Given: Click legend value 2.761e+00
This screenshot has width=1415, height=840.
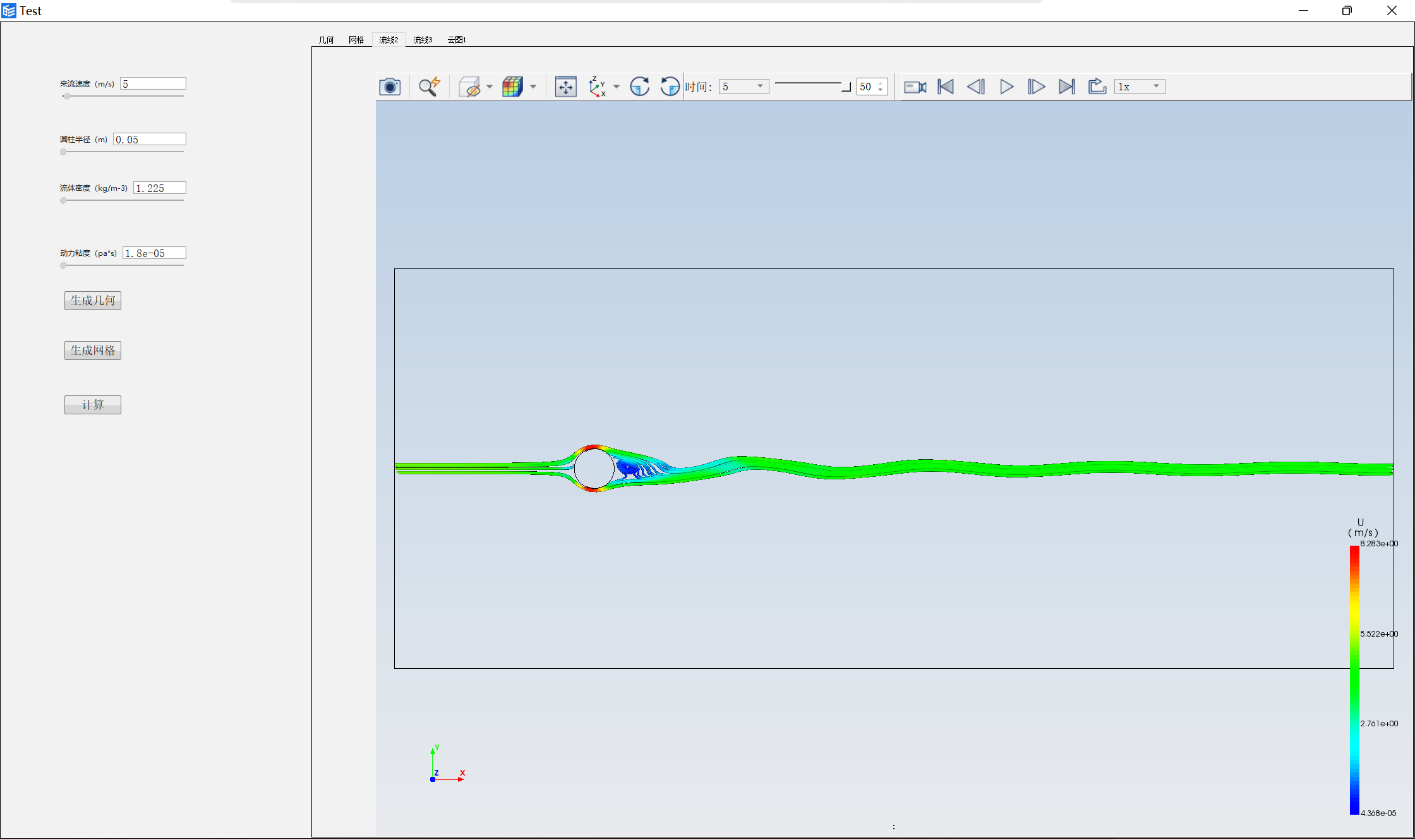Looking at the screenshot, I should [x=1379, y=724].
